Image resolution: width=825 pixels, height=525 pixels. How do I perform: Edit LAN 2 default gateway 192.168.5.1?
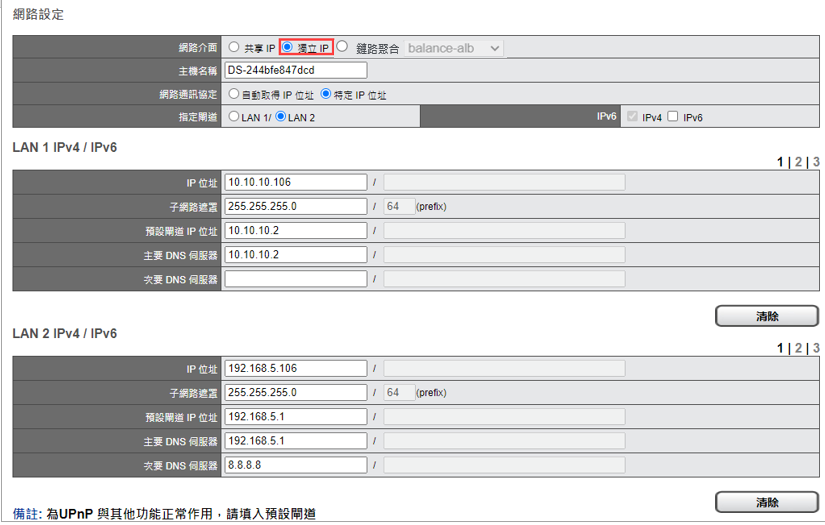click(x=296, y=417)
